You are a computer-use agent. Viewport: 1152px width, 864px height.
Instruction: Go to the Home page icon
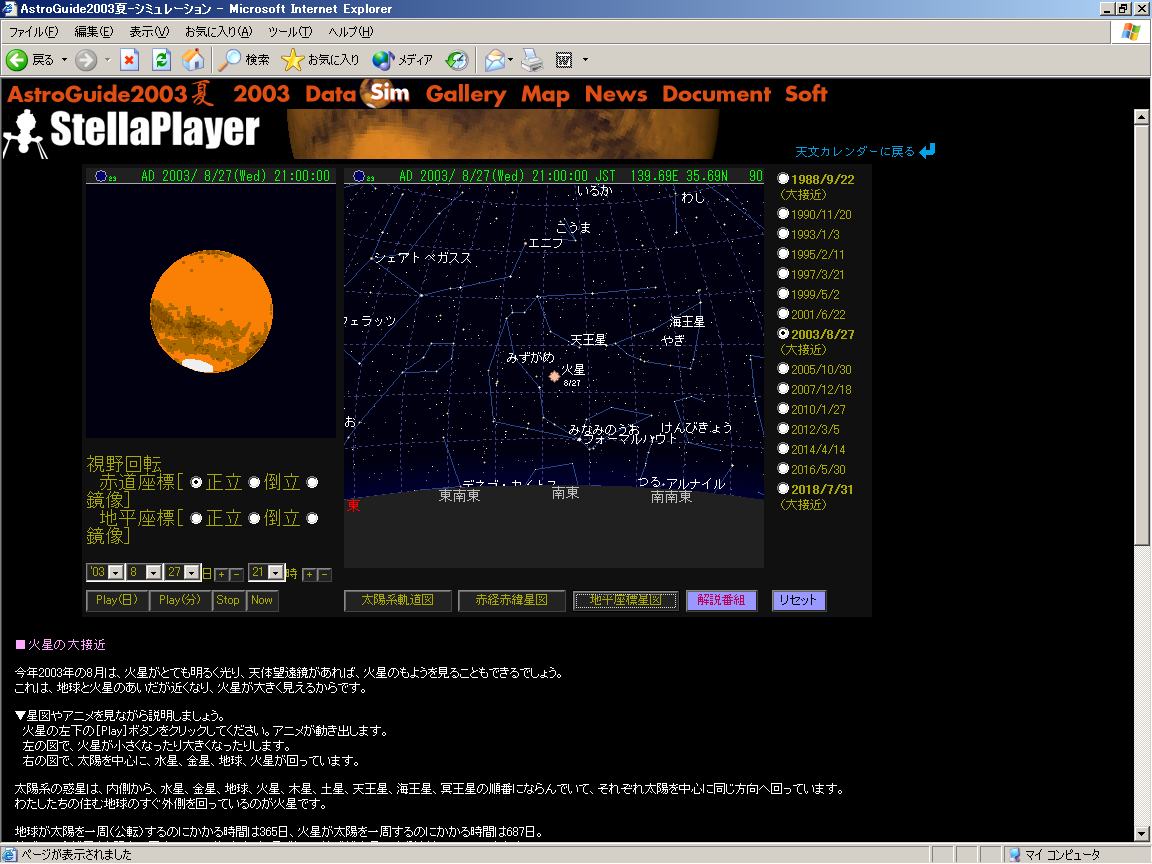coord(193,60)
